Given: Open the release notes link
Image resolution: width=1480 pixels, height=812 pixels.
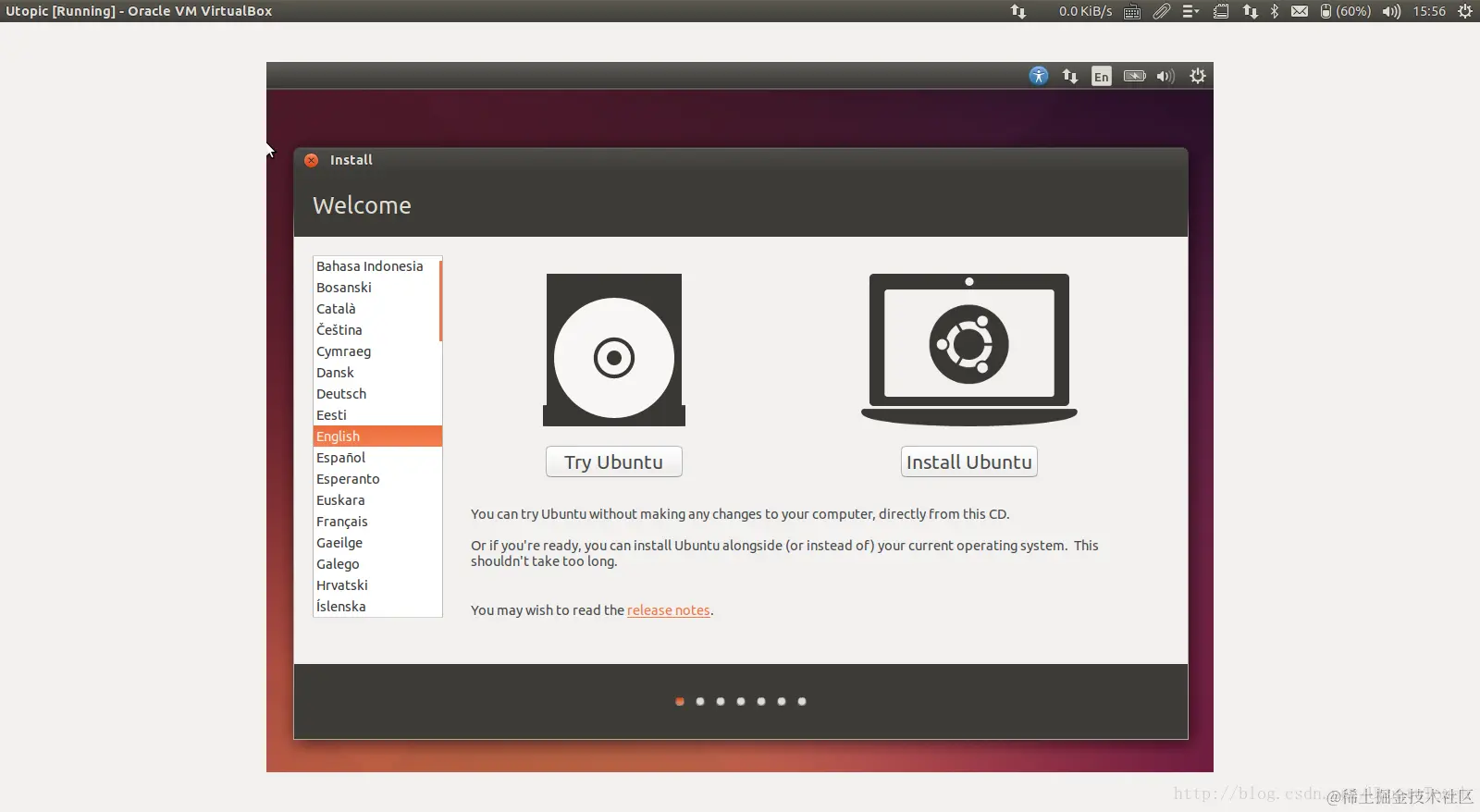Looking at the screenshot, I should click(x=669, y=610).
